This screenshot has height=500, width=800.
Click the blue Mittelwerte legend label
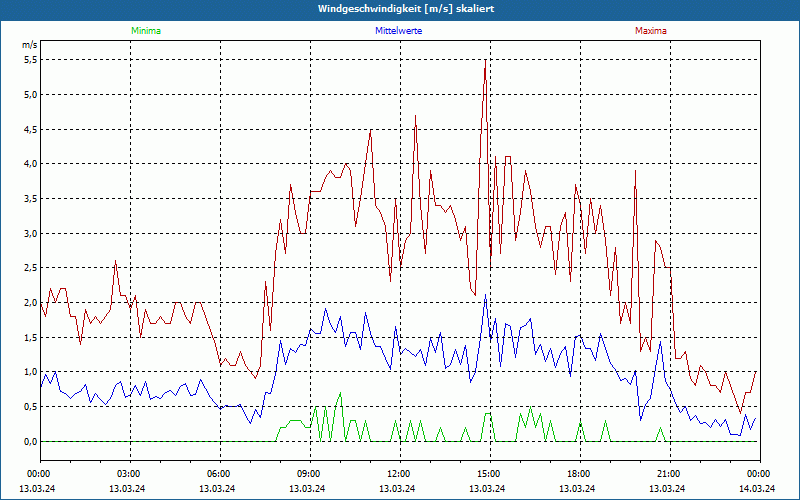point(398,31)
